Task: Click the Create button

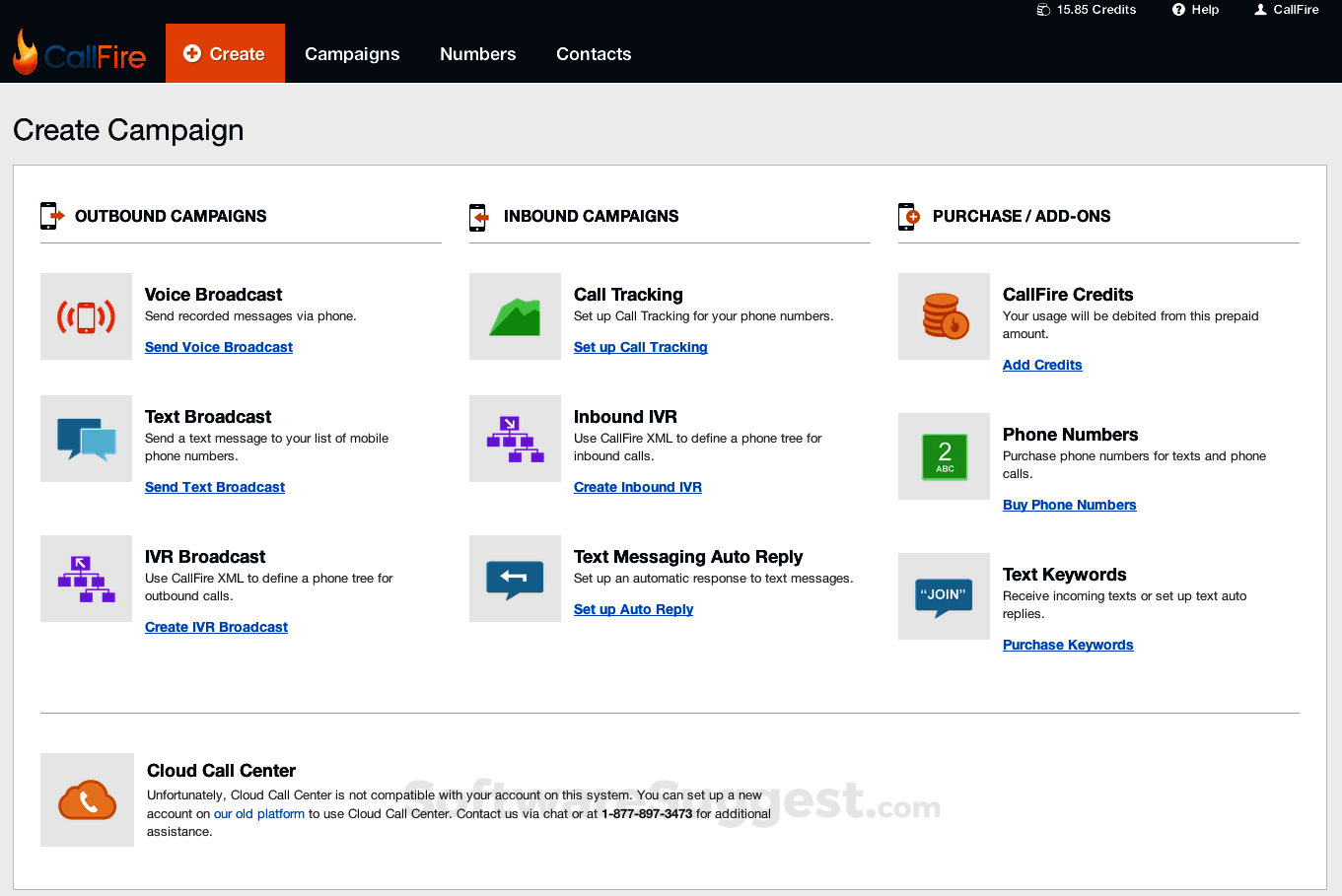Action: pyautogui.click(x=225, y=53)
